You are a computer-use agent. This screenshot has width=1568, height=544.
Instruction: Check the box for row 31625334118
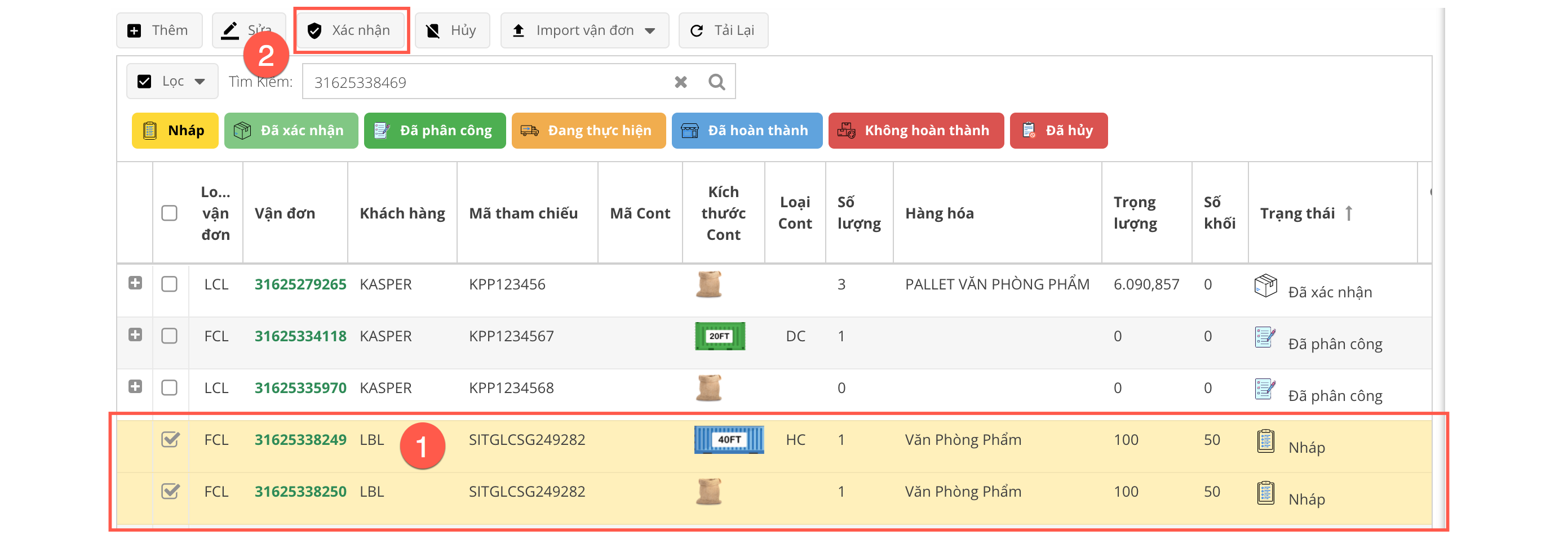169,336
